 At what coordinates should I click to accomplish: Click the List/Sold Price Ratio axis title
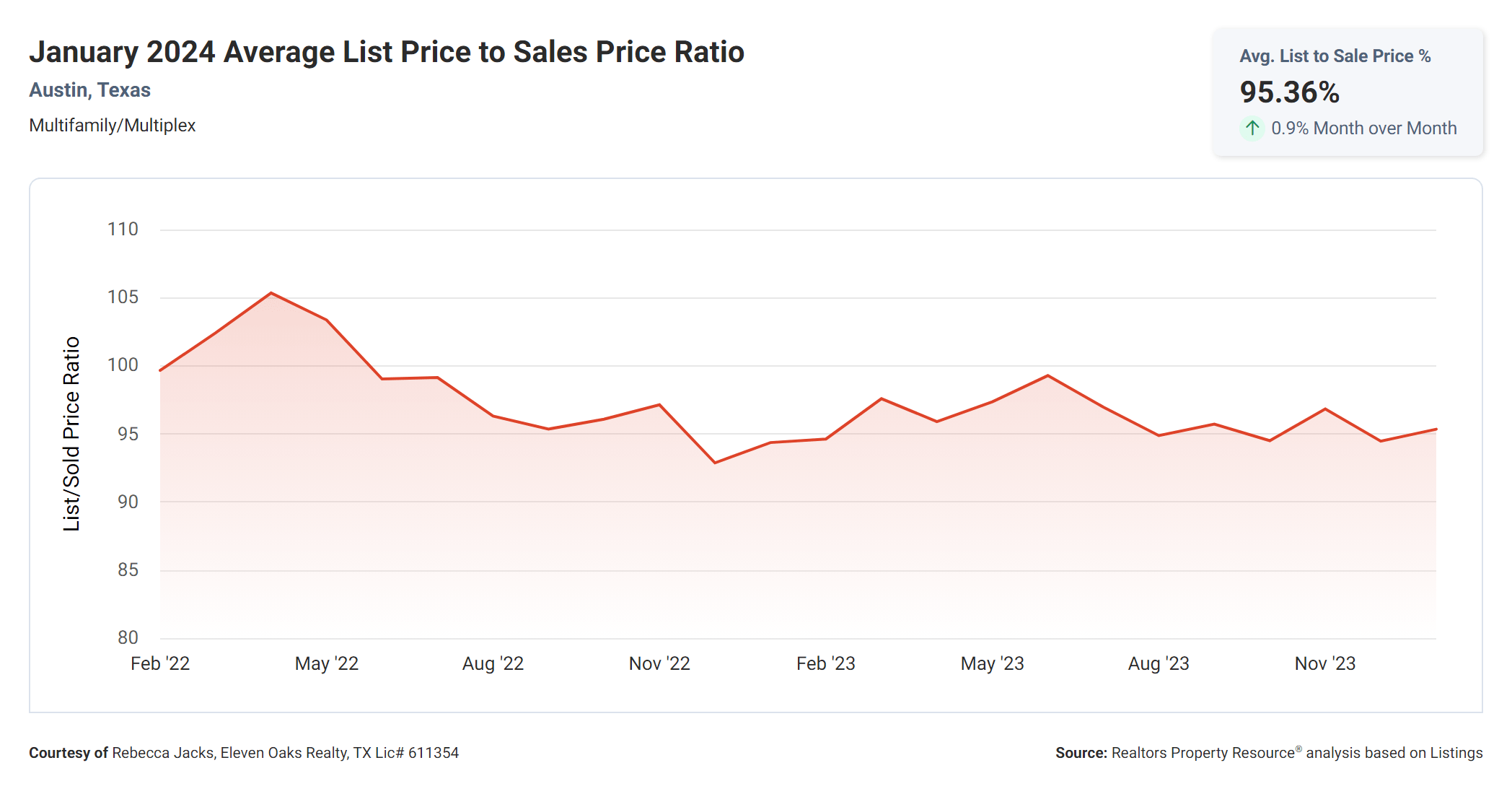click(x=71, y=434)
